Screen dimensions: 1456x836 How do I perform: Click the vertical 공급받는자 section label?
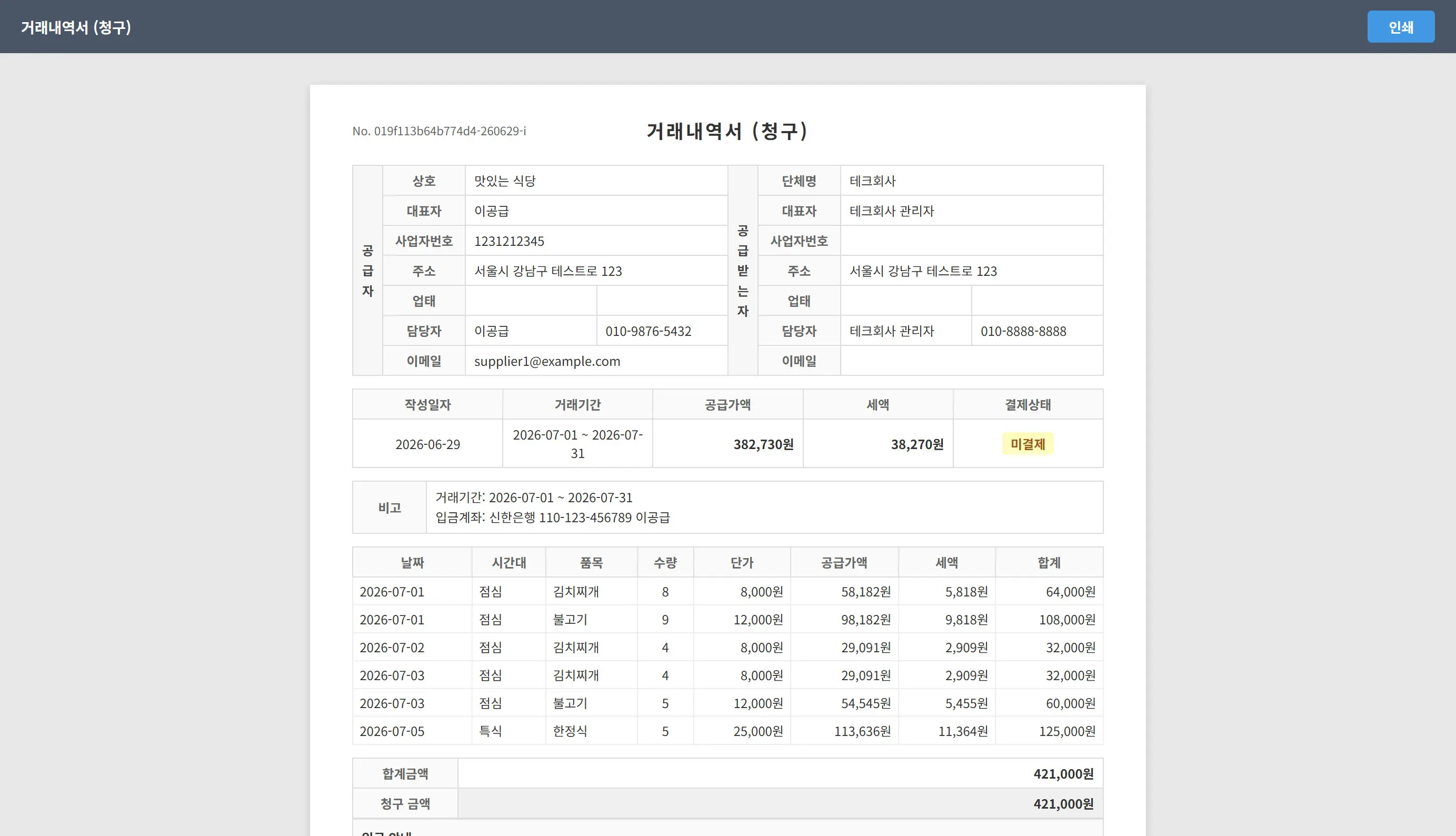742,271
